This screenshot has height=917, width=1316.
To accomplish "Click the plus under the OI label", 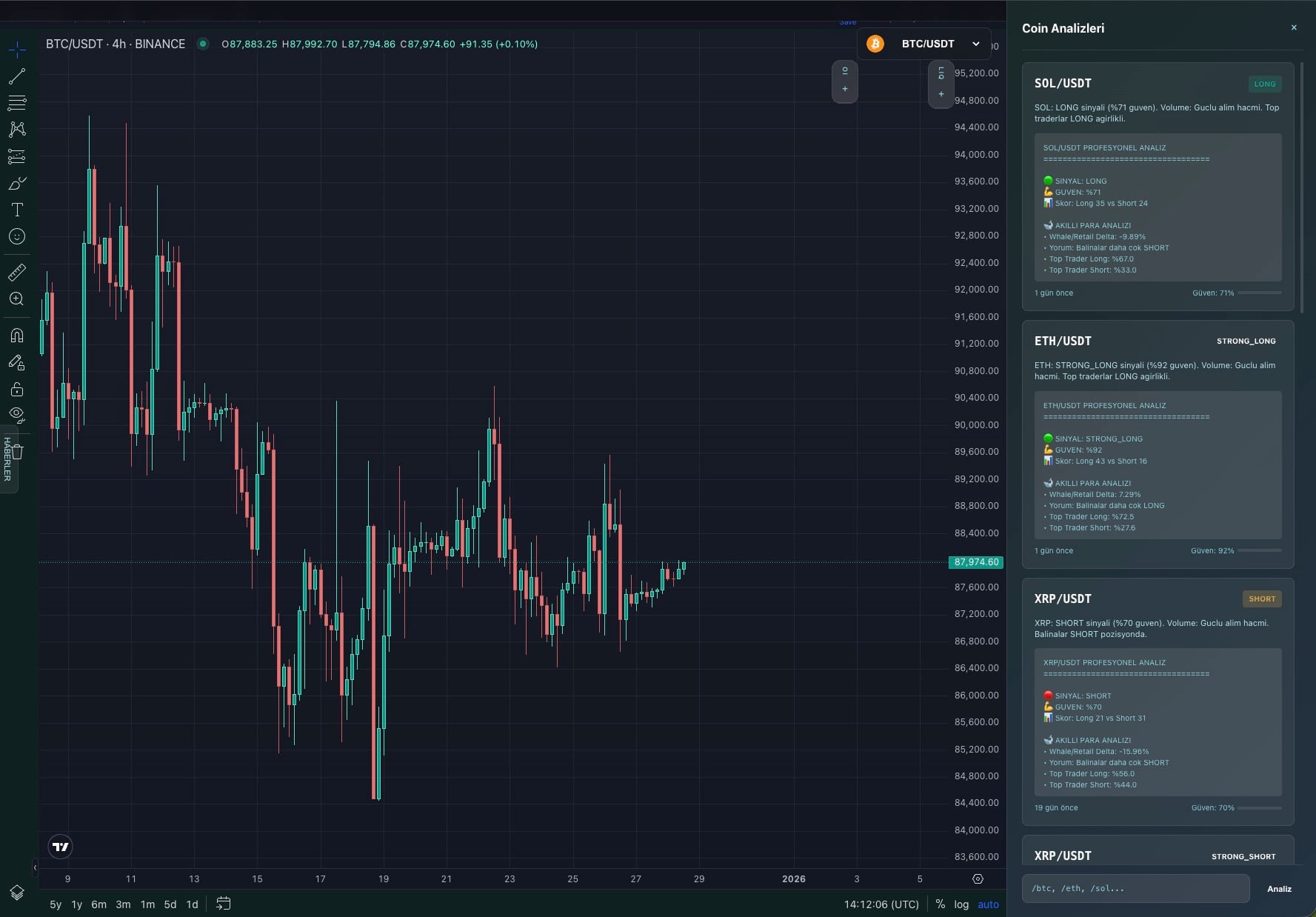I will pos(845,89).
